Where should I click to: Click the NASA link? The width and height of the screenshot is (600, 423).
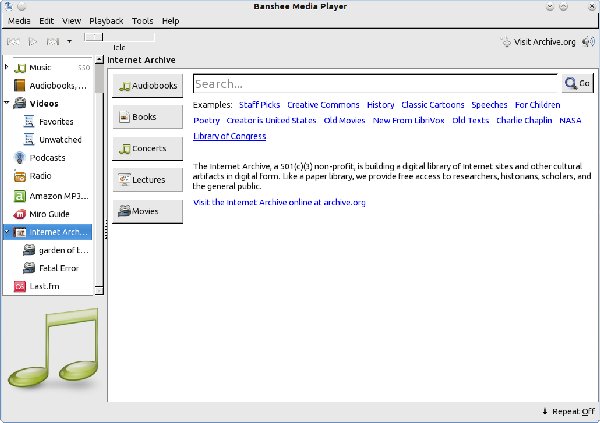coord(570,121)
